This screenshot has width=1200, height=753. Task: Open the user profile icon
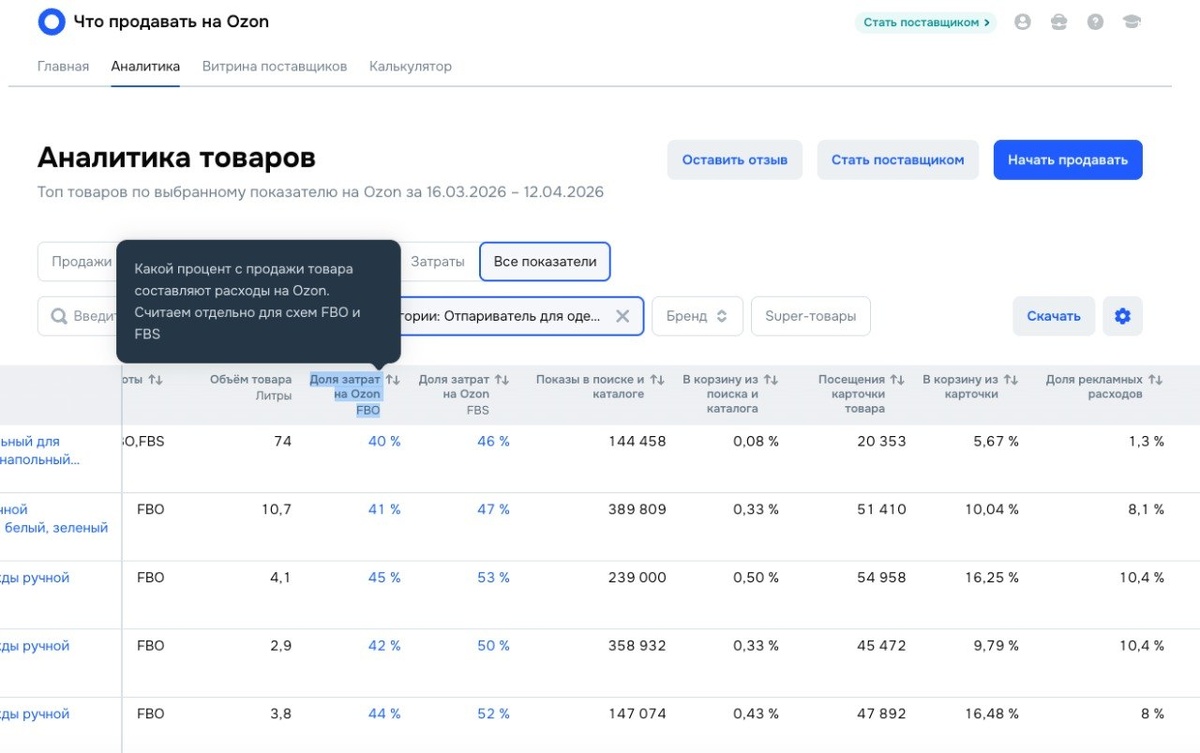click(x=1022, y=22)
